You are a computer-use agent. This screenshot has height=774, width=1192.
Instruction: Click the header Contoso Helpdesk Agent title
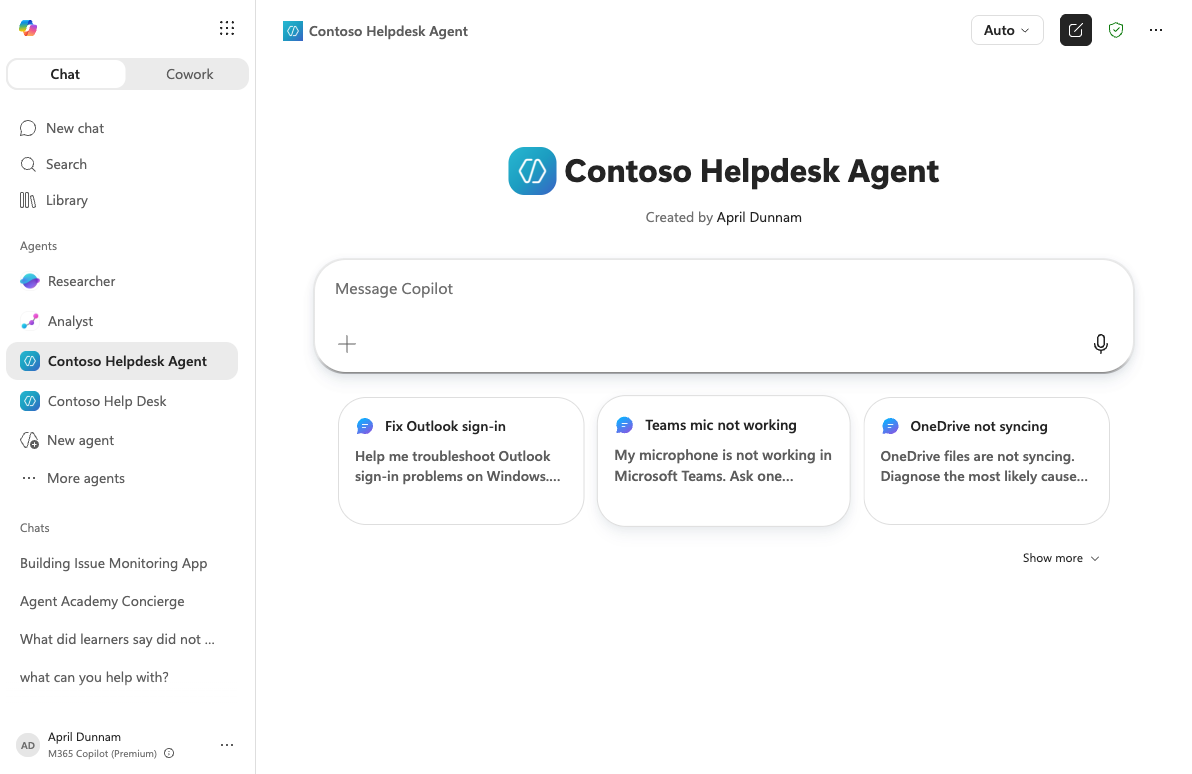[388, 31]
